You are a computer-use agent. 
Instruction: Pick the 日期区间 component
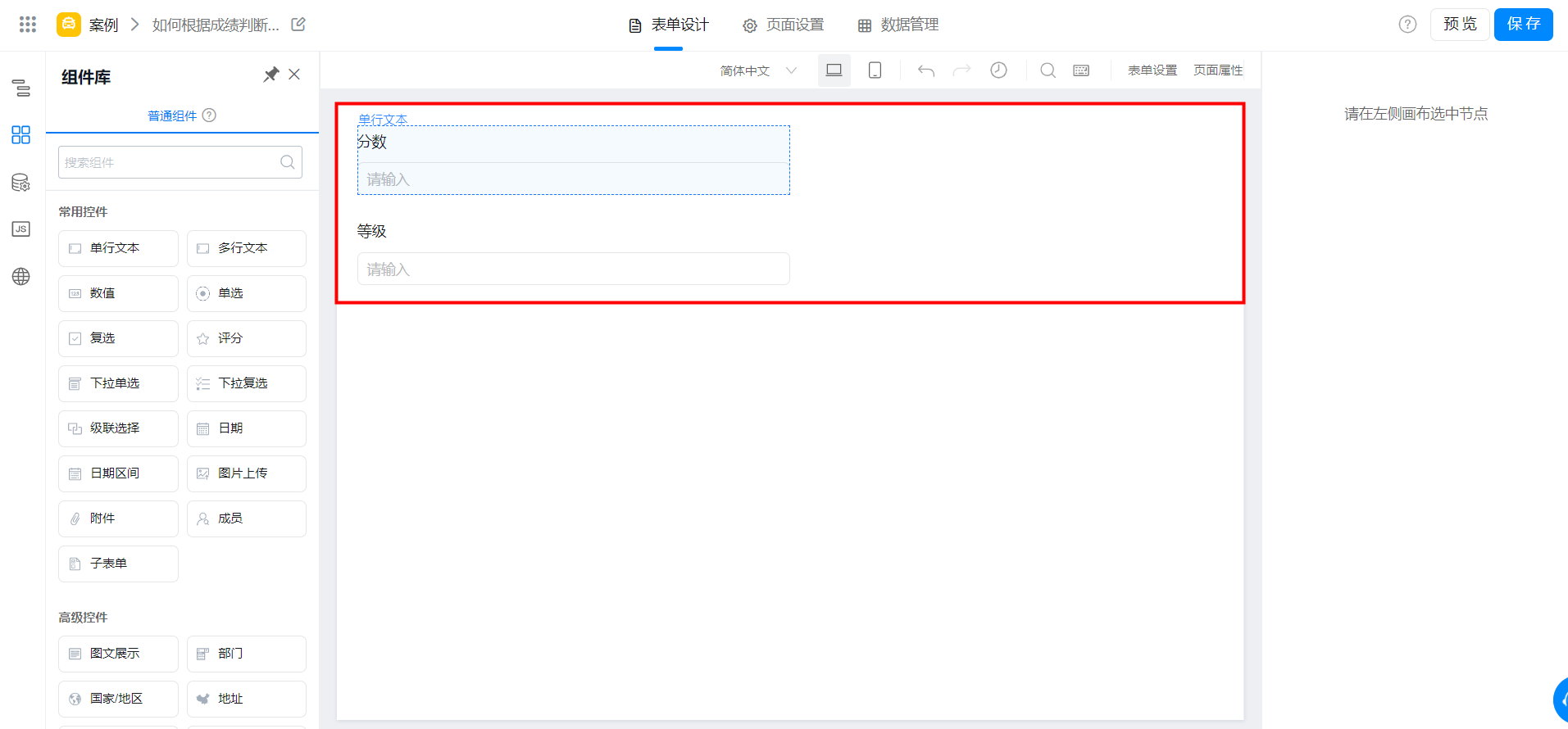pos(118,473)
